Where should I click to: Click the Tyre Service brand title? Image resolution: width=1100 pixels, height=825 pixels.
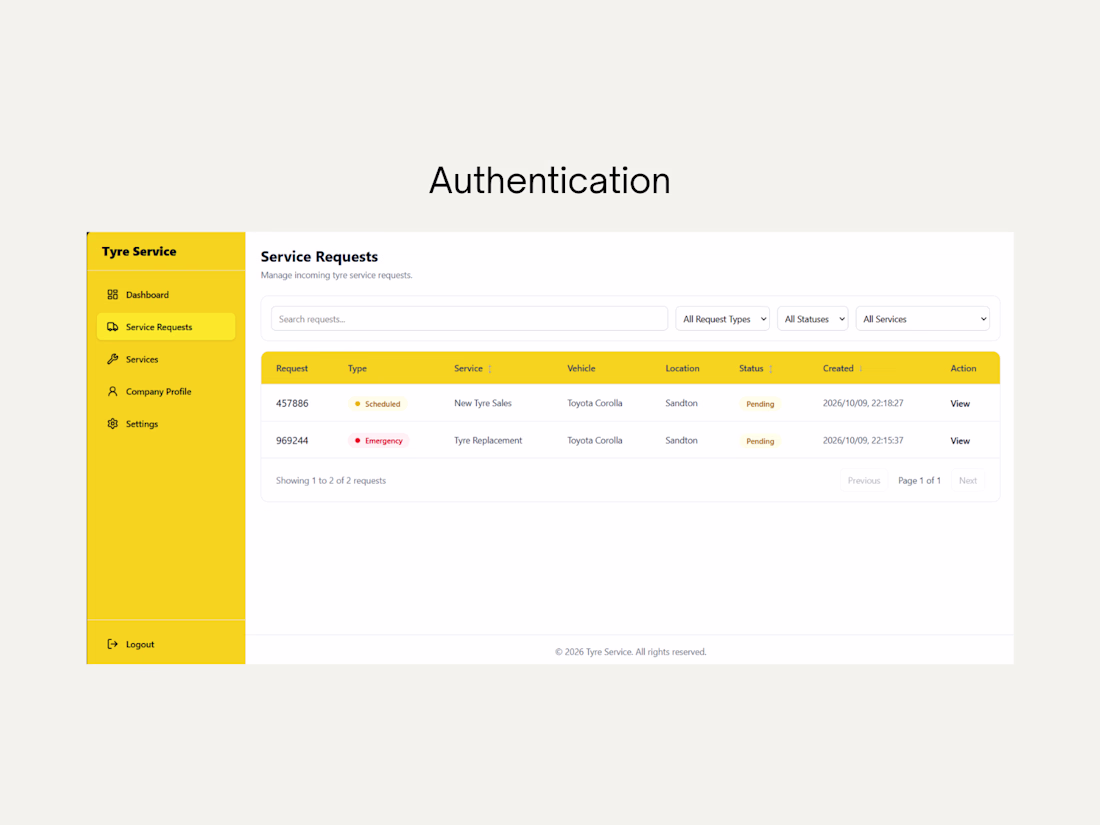click(x=139, y=251)
